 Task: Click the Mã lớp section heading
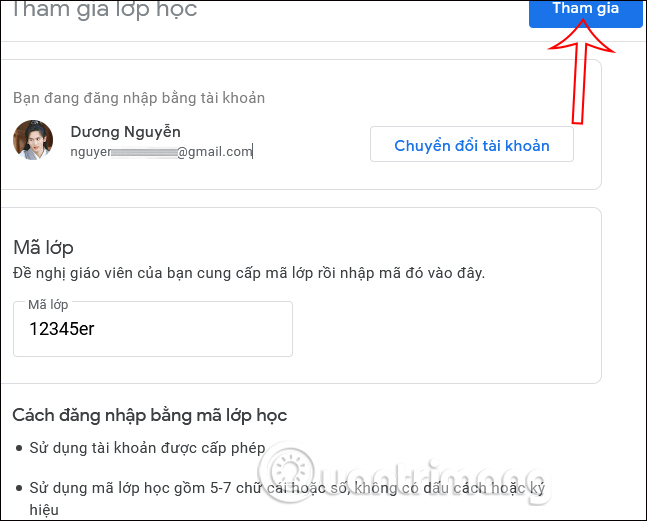tap(43, 248)
